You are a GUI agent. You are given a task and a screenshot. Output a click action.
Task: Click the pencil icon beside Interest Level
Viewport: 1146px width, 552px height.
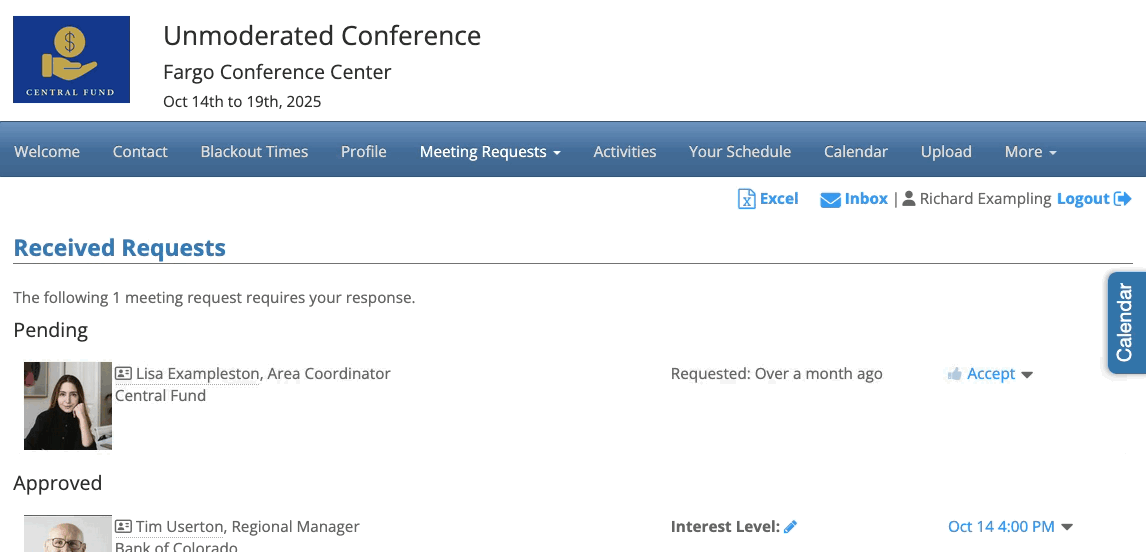790,527
